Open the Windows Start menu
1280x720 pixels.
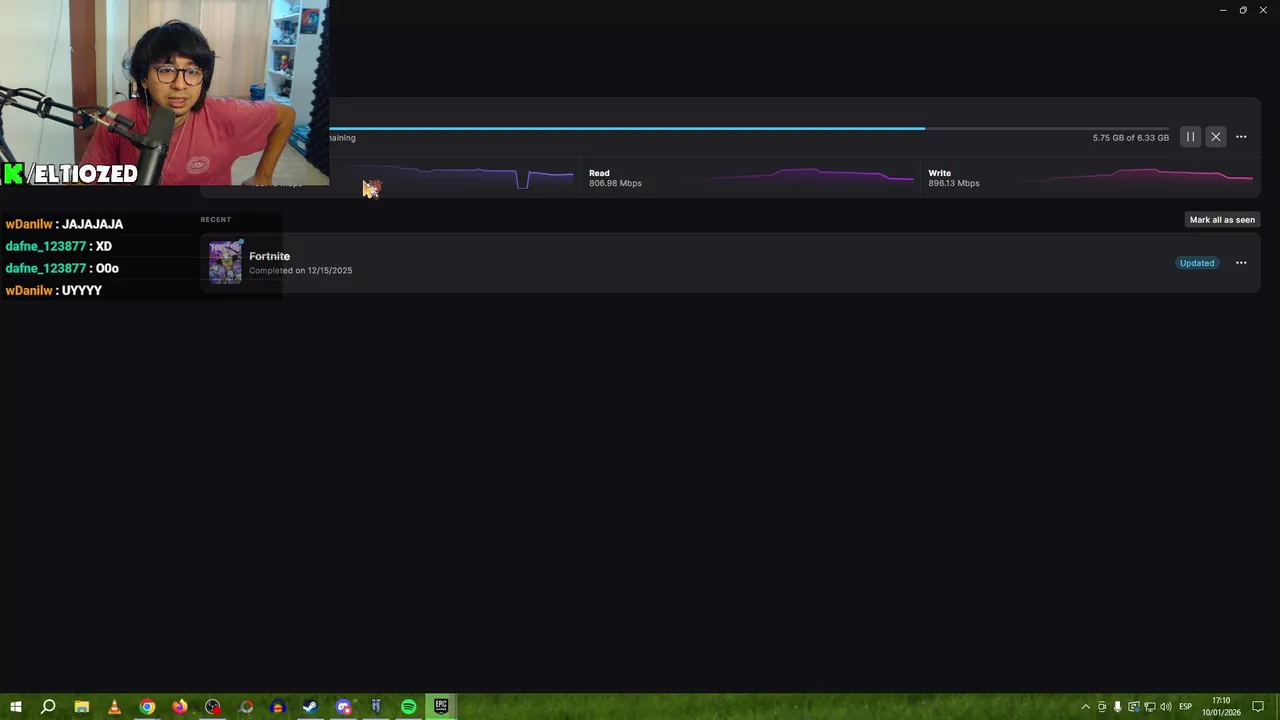15,707
